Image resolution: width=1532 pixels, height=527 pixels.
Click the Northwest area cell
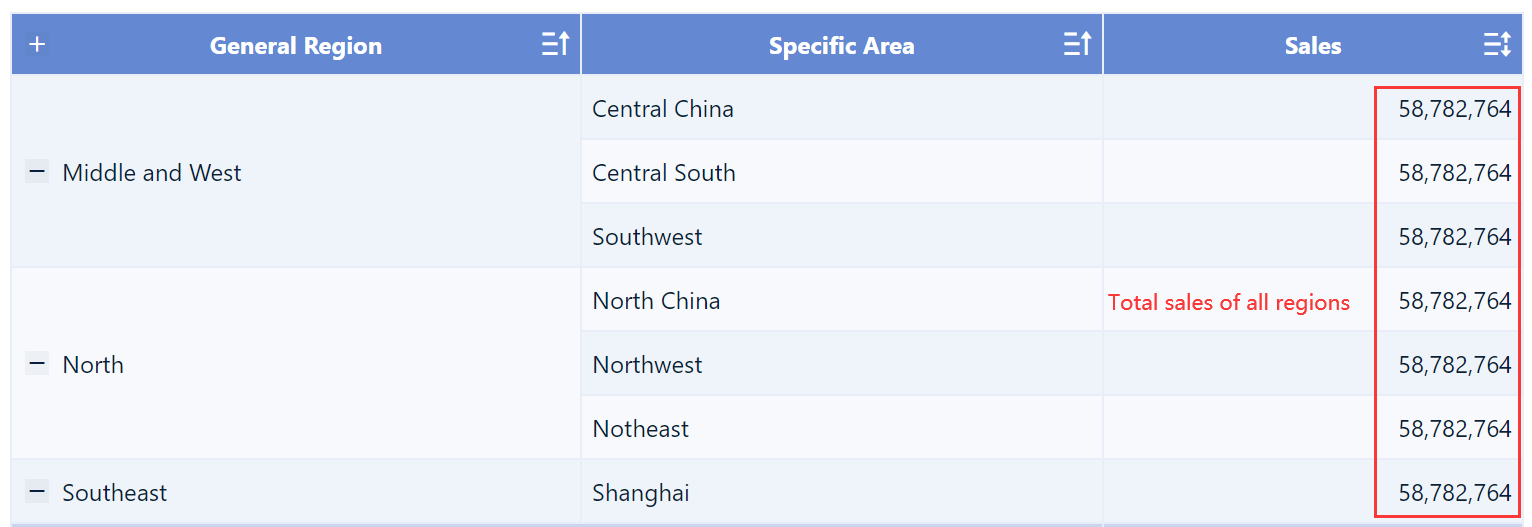pyautogui.click(x=647, y=365)
